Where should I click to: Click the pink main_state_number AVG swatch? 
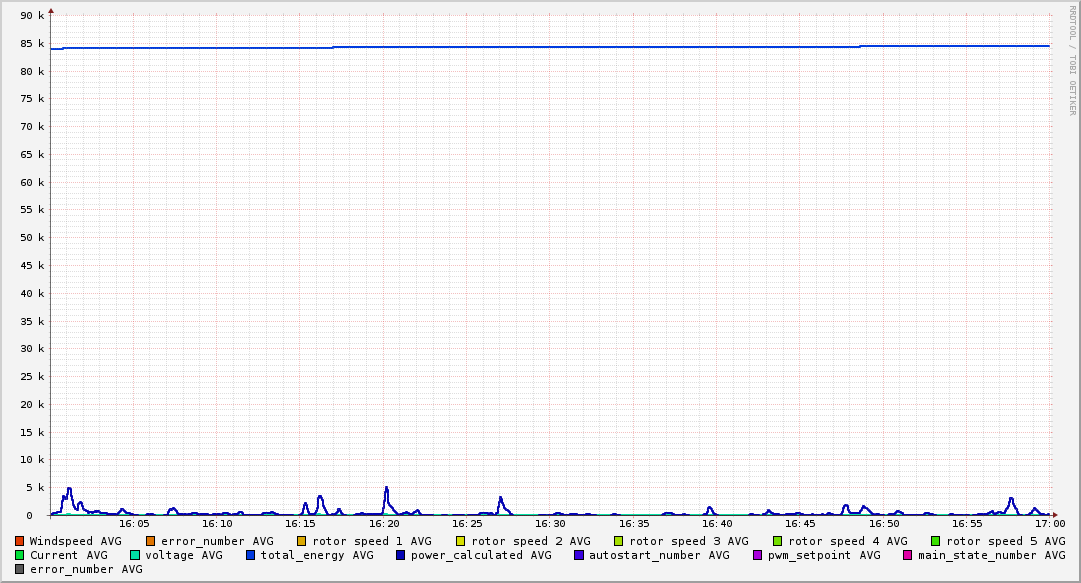point(908,555)
